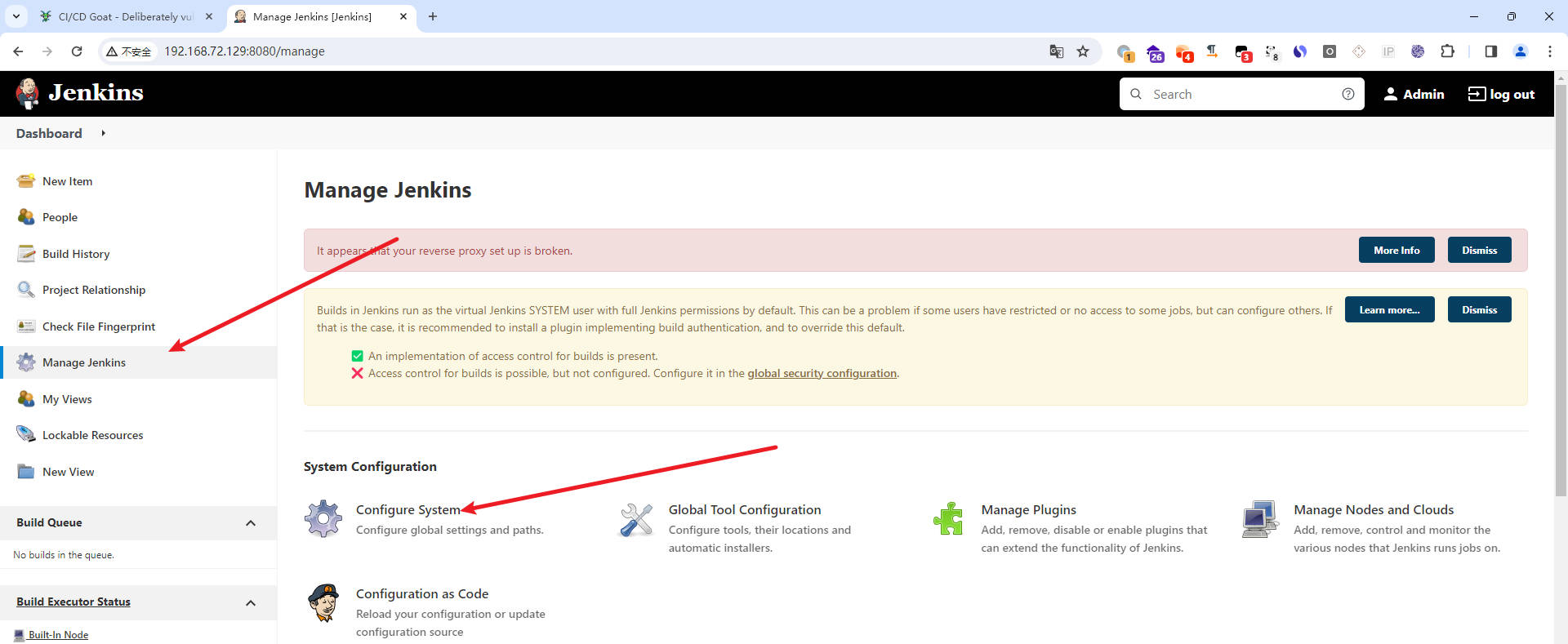
Task: Click the browser translate page icon
Action: point(1056,51)
